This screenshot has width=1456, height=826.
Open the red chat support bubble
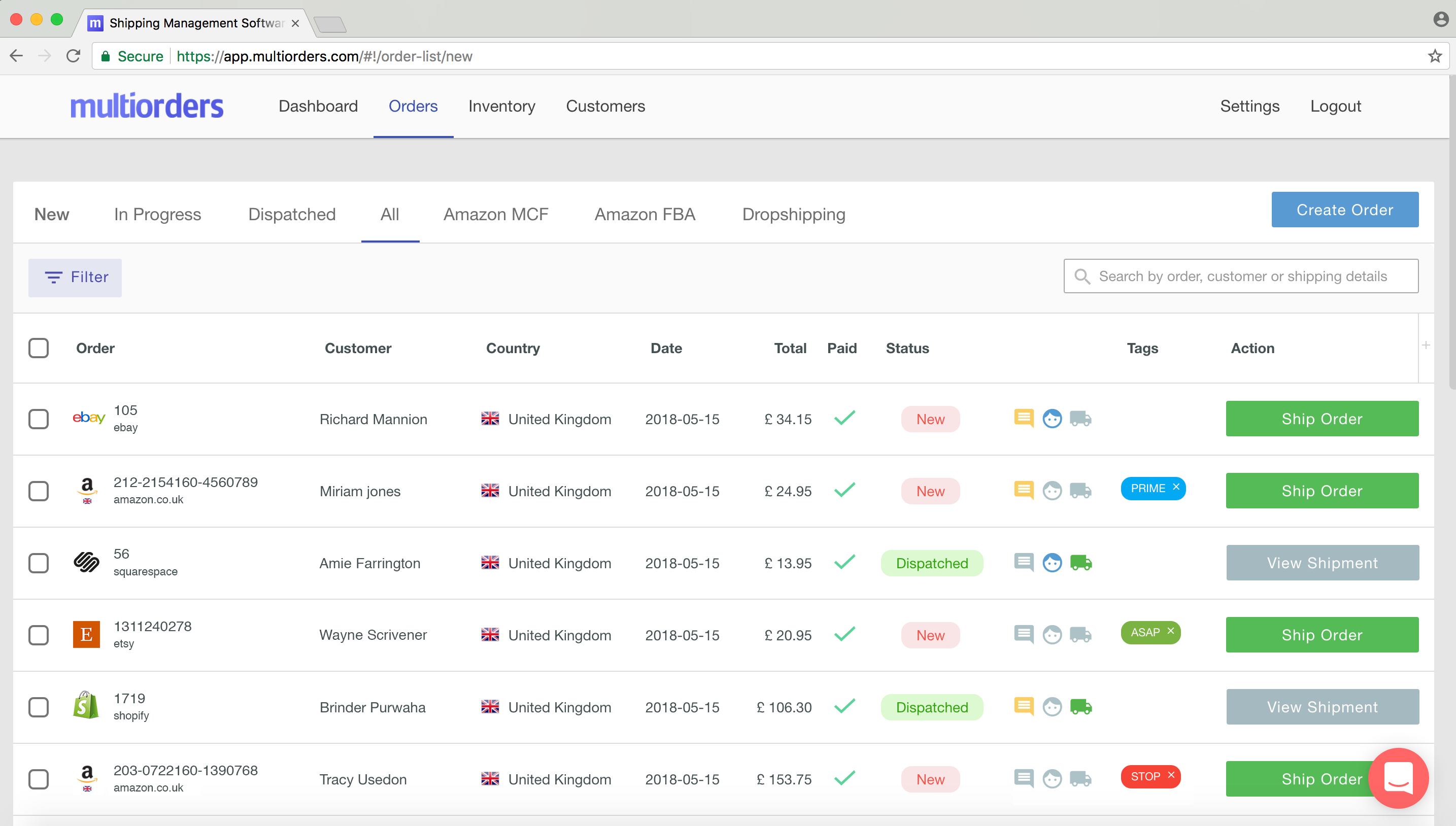click(1398, 777)
